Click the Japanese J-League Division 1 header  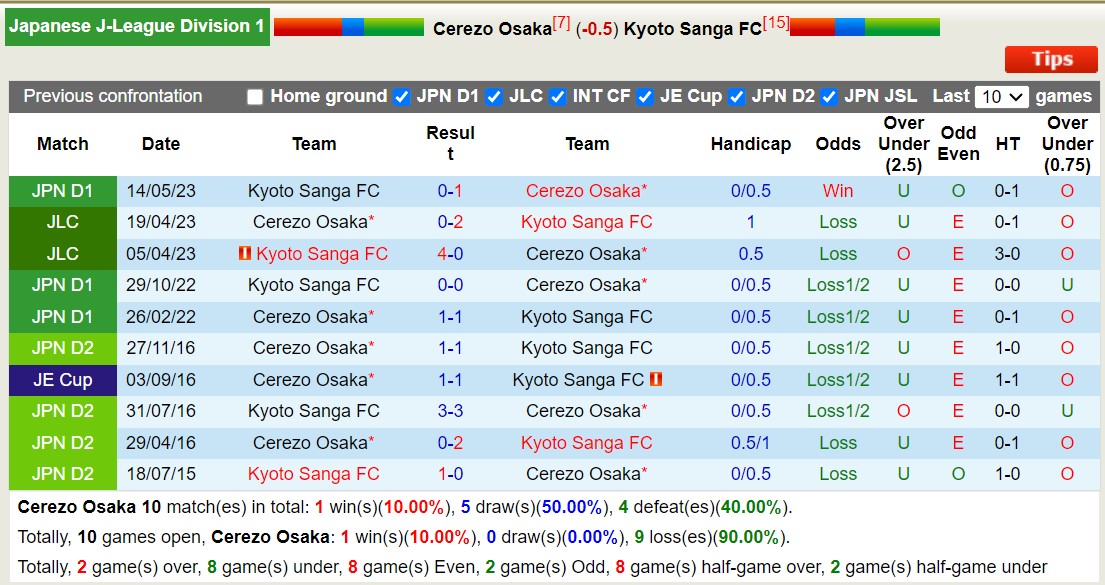[x=136, y=26]
